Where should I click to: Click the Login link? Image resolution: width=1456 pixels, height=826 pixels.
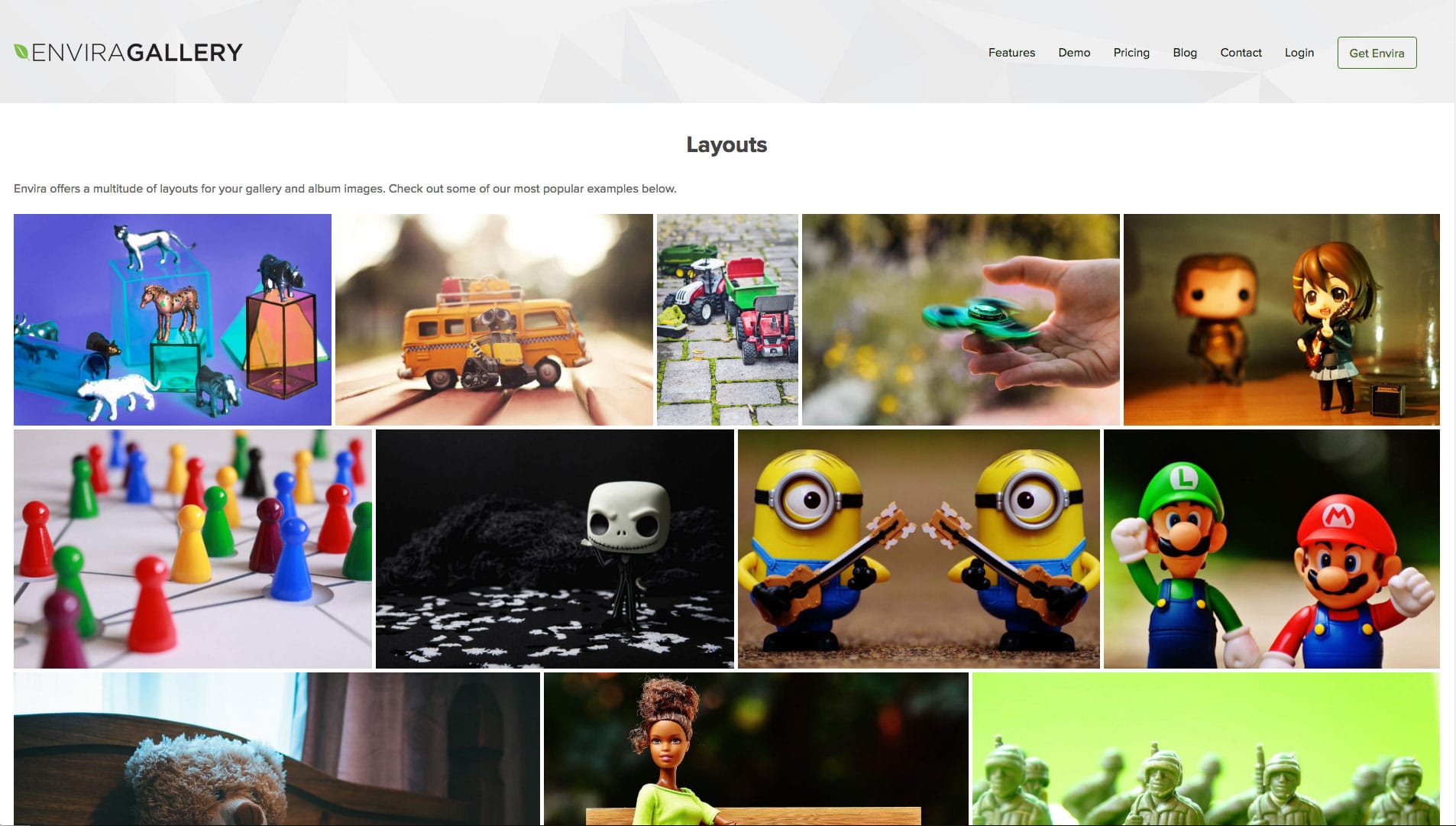click(1299, 53)
